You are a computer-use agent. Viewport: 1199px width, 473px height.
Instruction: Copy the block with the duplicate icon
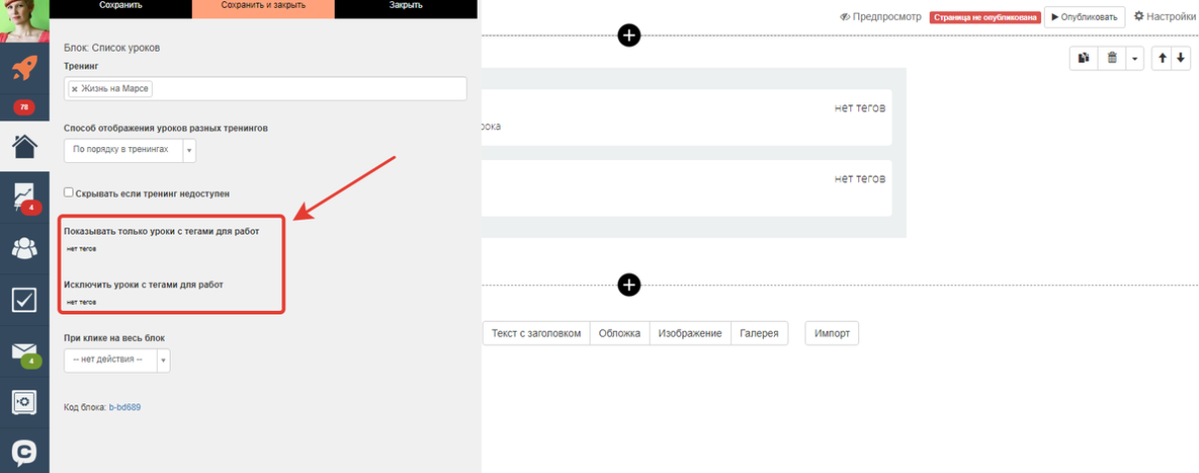[1084, 58]
